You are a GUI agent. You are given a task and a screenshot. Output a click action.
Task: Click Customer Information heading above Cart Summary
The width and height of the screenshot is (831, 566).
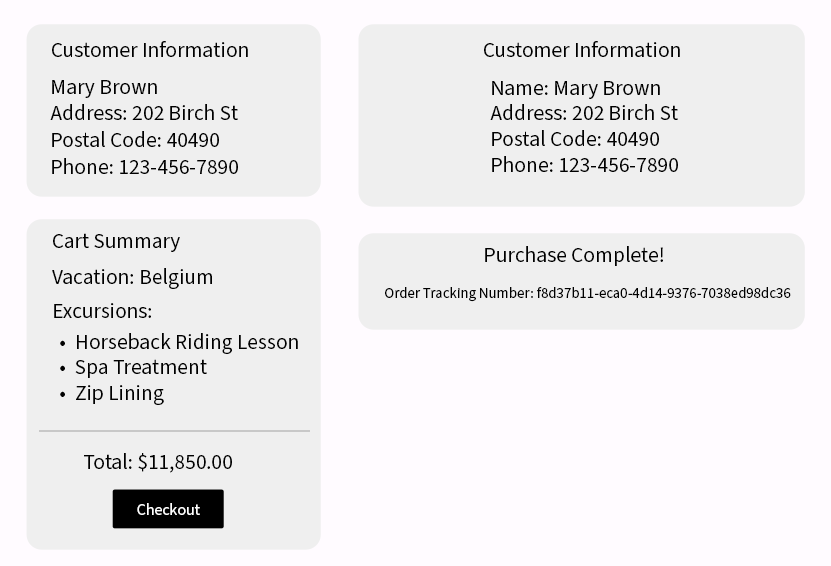tap(150, 50)
